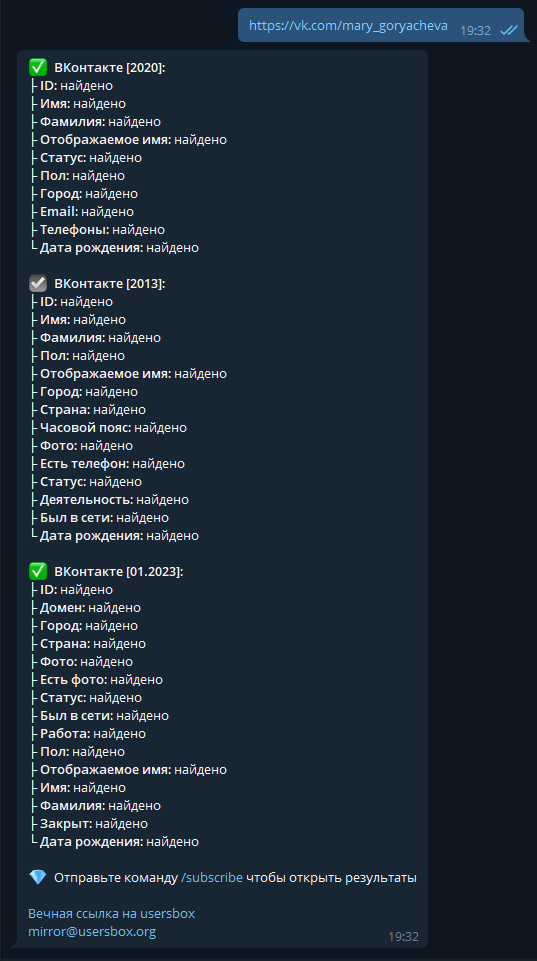Click the 19:32 timestamp on bot reply
Image resolution: width=537 pixels, height=961 pixels.
[403, 936]
